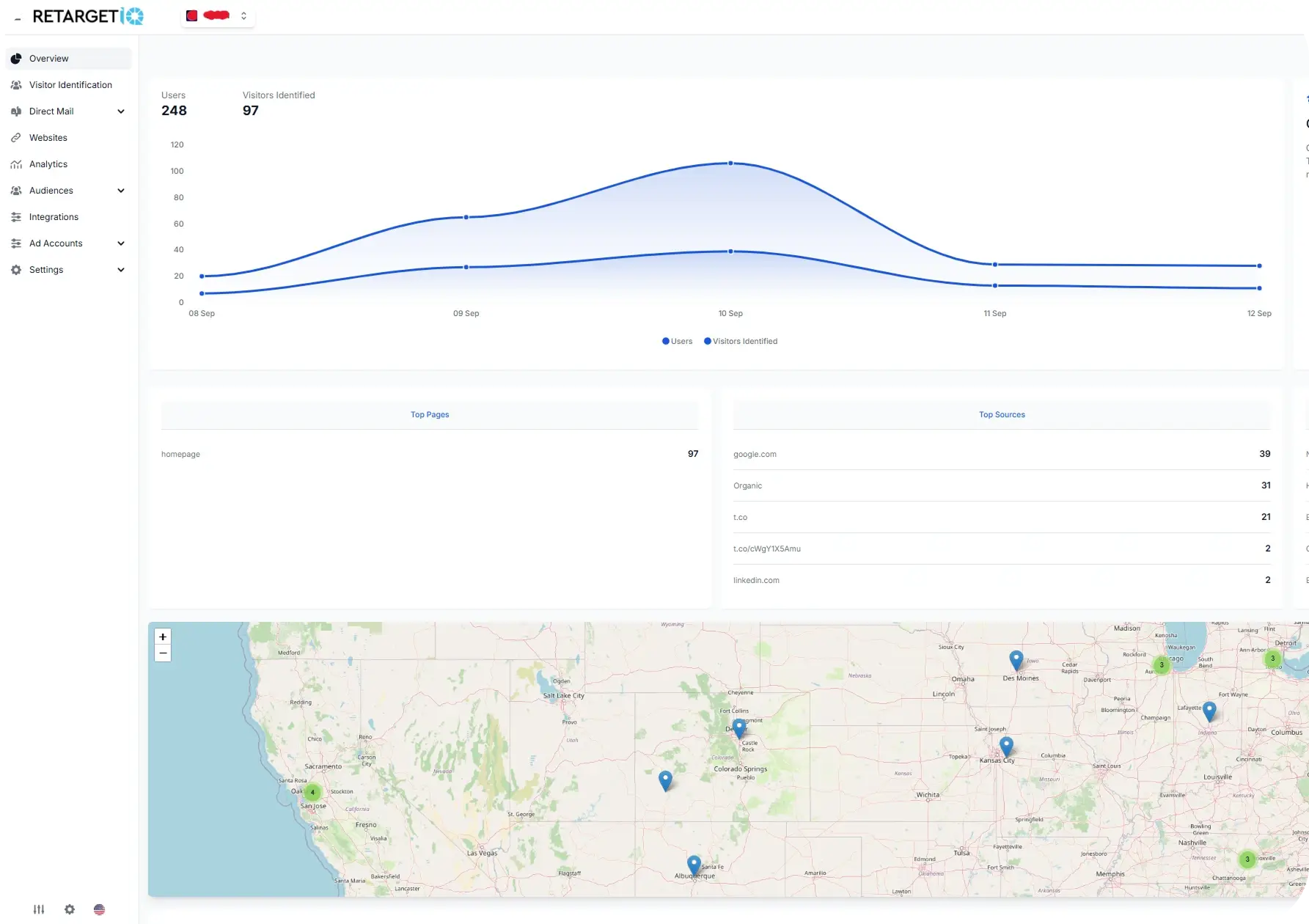Select the 10 Sep Users data point

(x=730, y=163)
